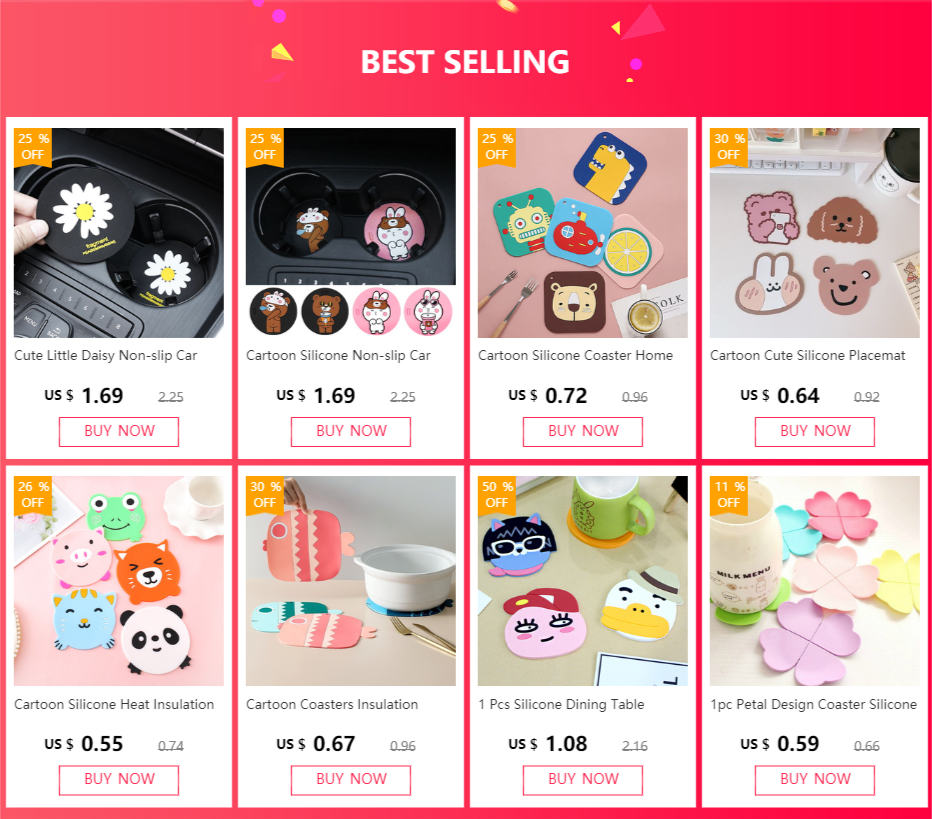The width and height of the screenshot is (932, 819).
Task: Open the daisy car coaster product image
Action: pos(119,233)
